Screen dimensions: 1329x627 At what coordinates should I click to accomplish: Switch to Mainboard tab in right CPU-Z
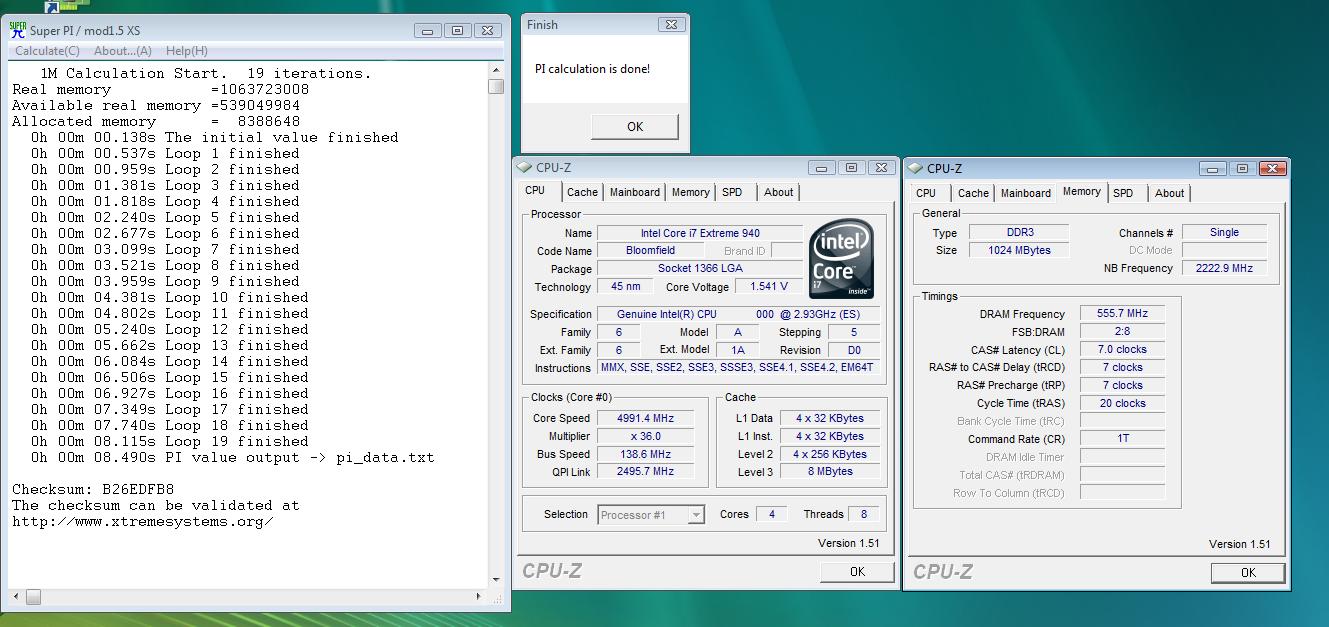click(x=1026, y=193)
